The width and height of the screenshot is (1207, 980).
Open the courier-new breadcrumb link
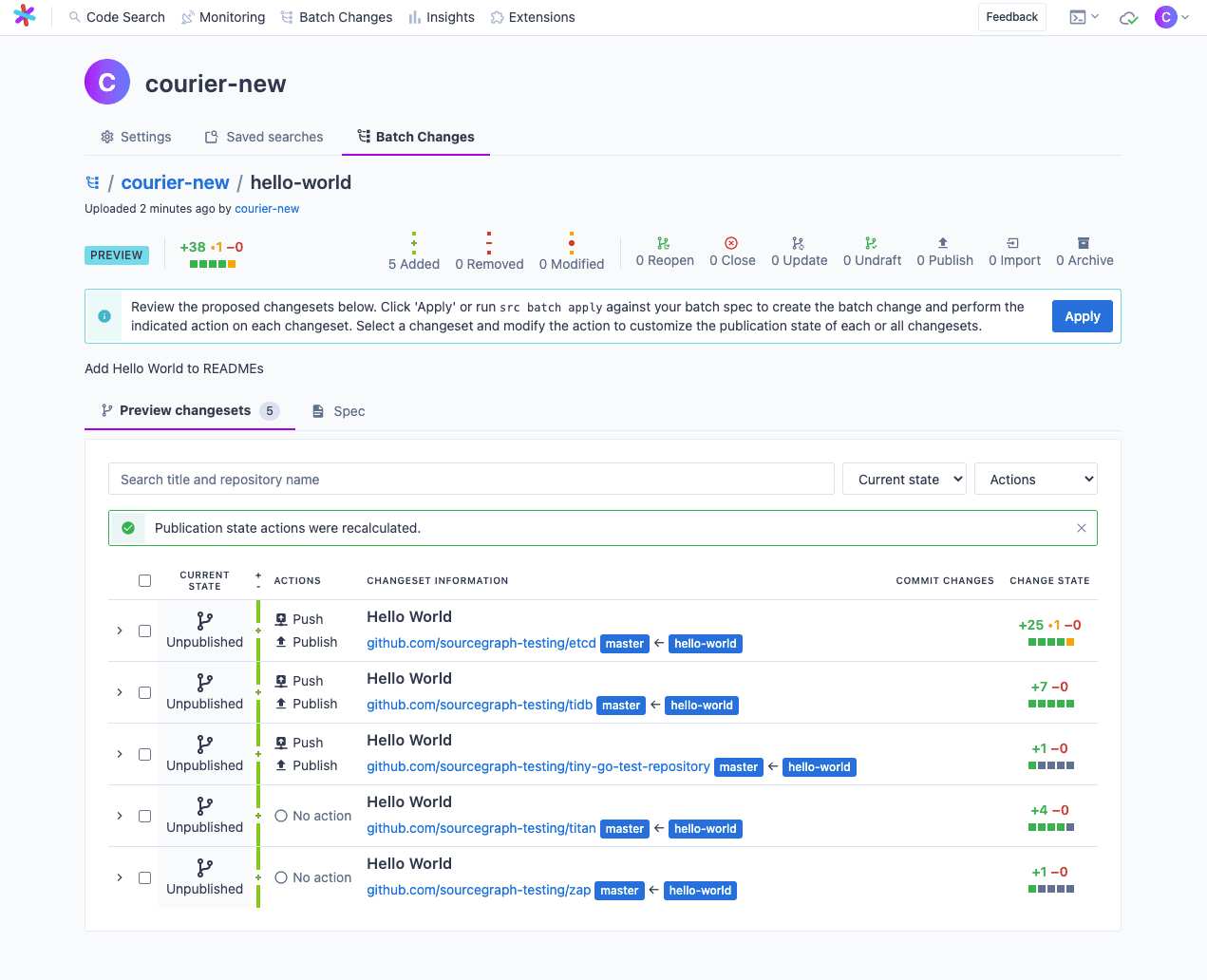(175, 182)
